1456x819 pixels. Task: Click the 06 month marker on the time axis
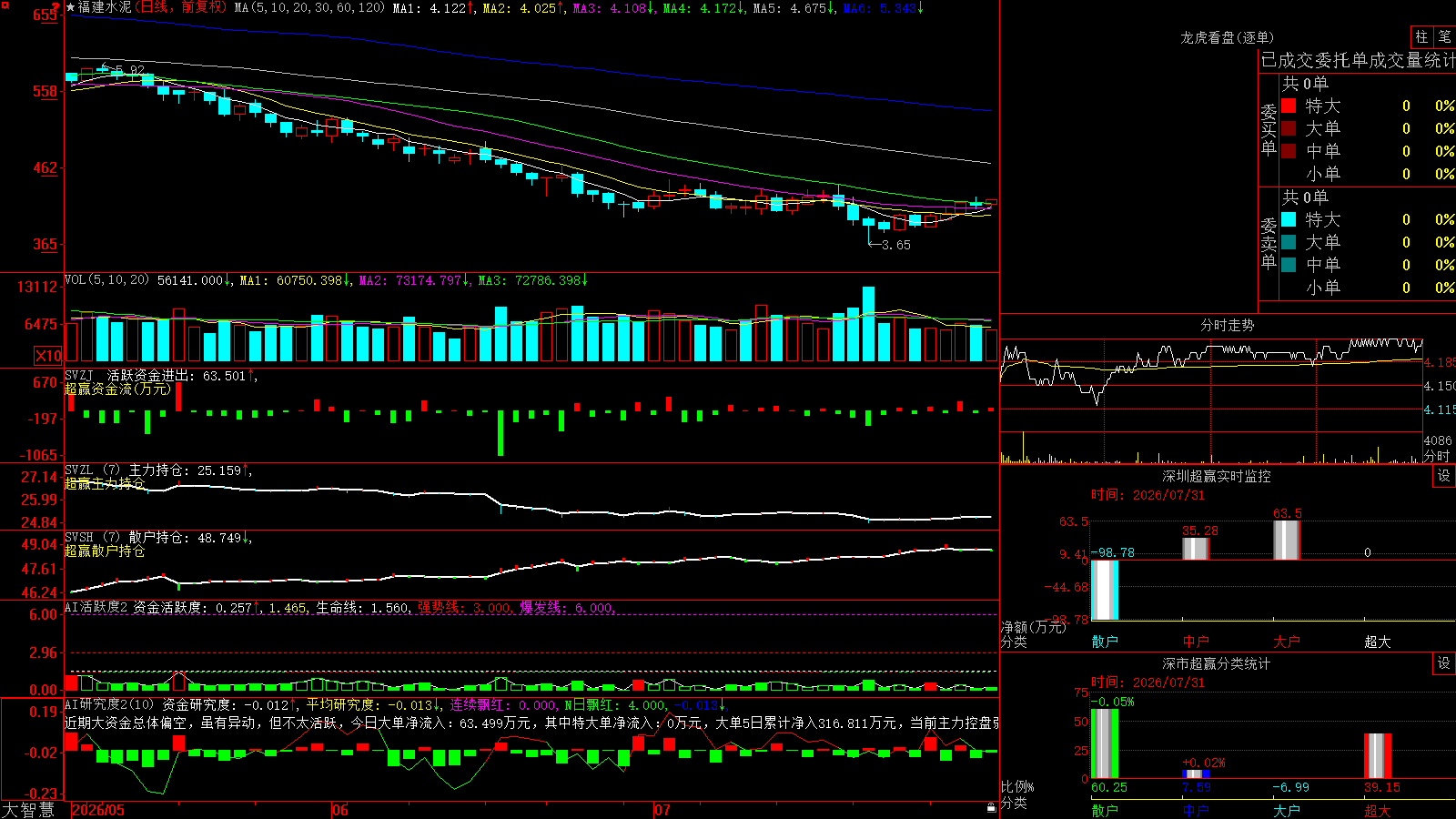tap(340, 810)
